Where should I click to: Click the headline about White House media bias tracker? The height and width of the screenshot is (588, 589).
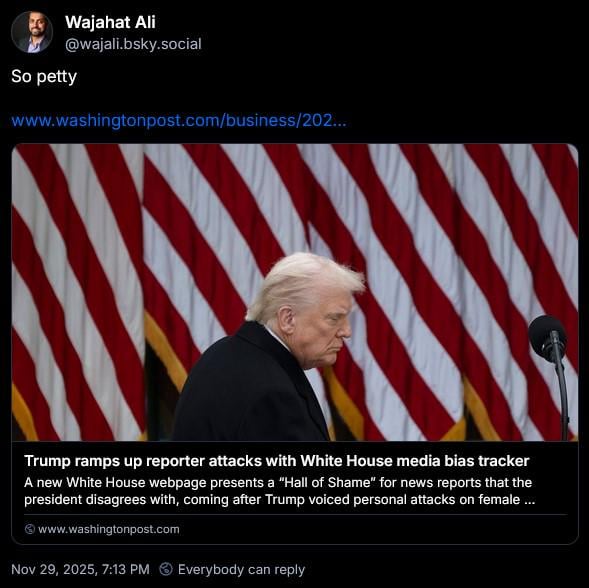[277, 461]
